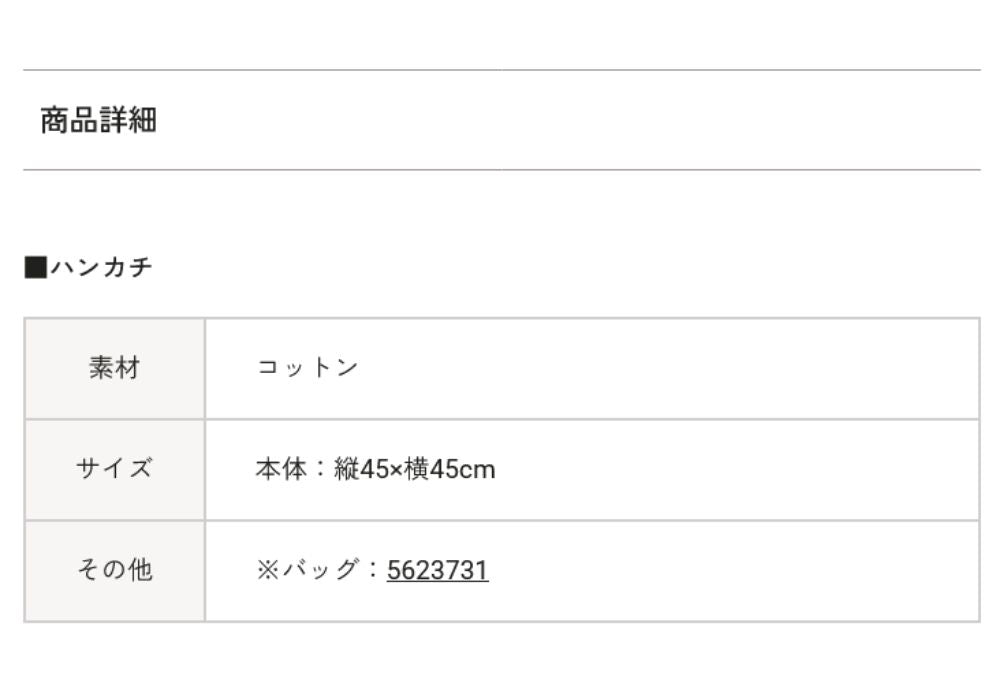Click the × symbol in the dimensions
The image size is (1000, 700).
[x=396, y=470]
